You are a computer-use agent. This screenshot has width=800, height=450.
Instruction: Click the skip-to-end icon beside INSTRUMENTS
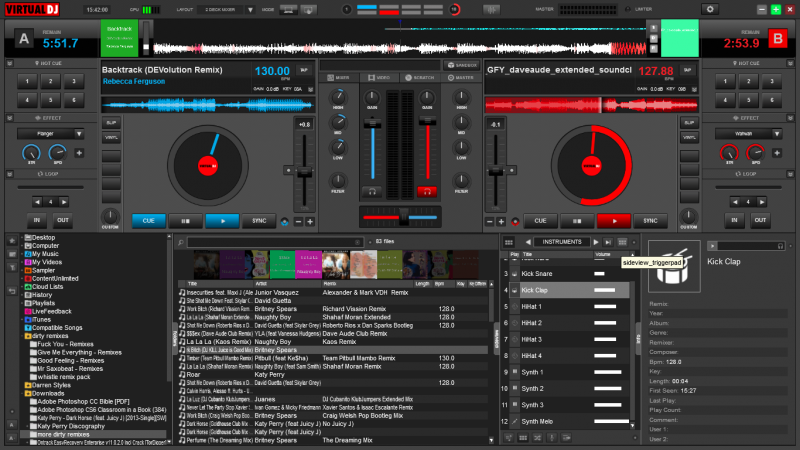(x=608, y=242)
